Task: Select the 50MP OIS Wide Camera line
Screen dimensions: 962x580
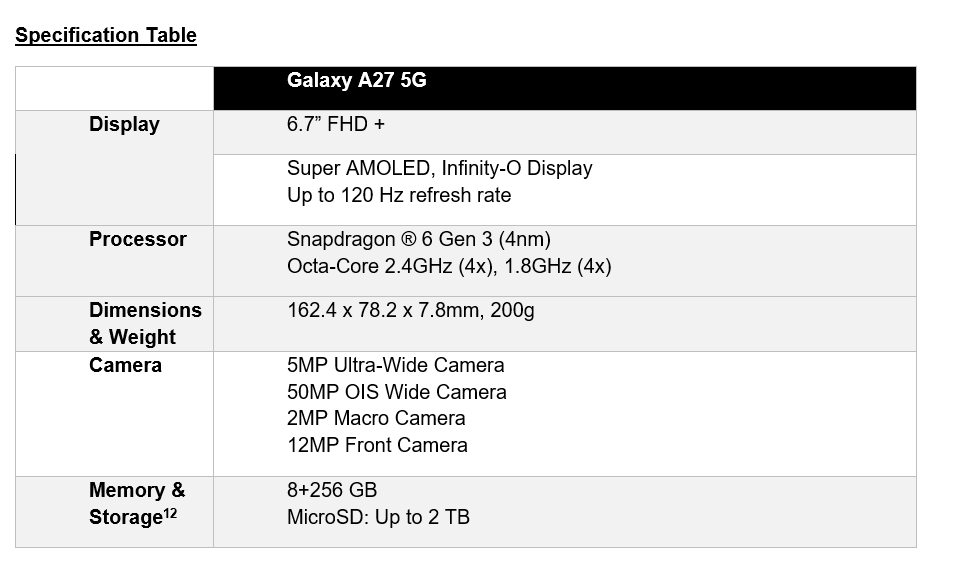Action: [396, 392]
